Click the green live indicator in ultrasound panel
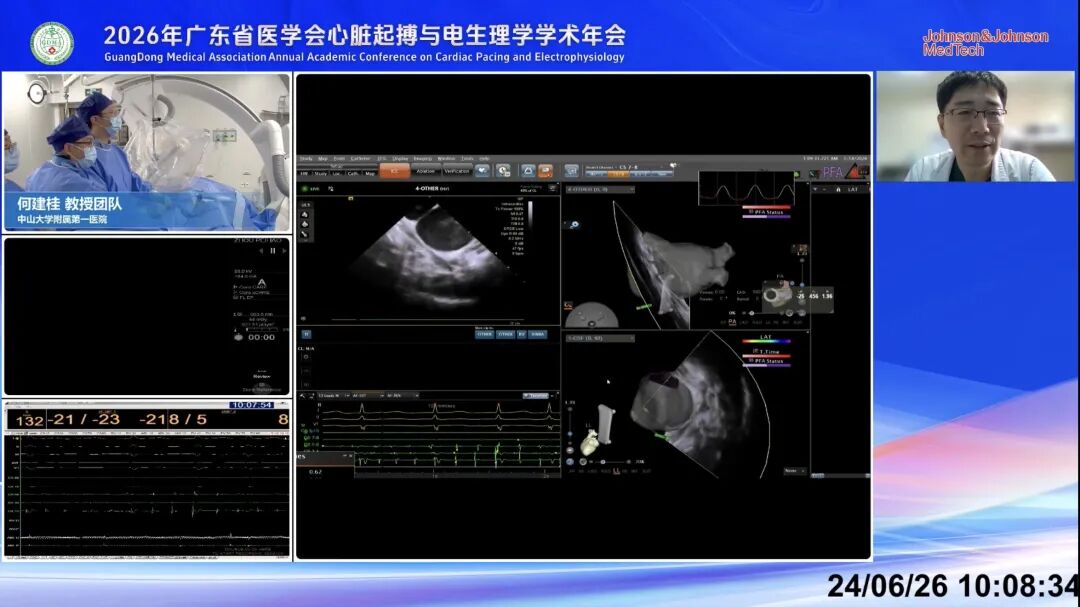1080x607 pixels. (304, 189)
